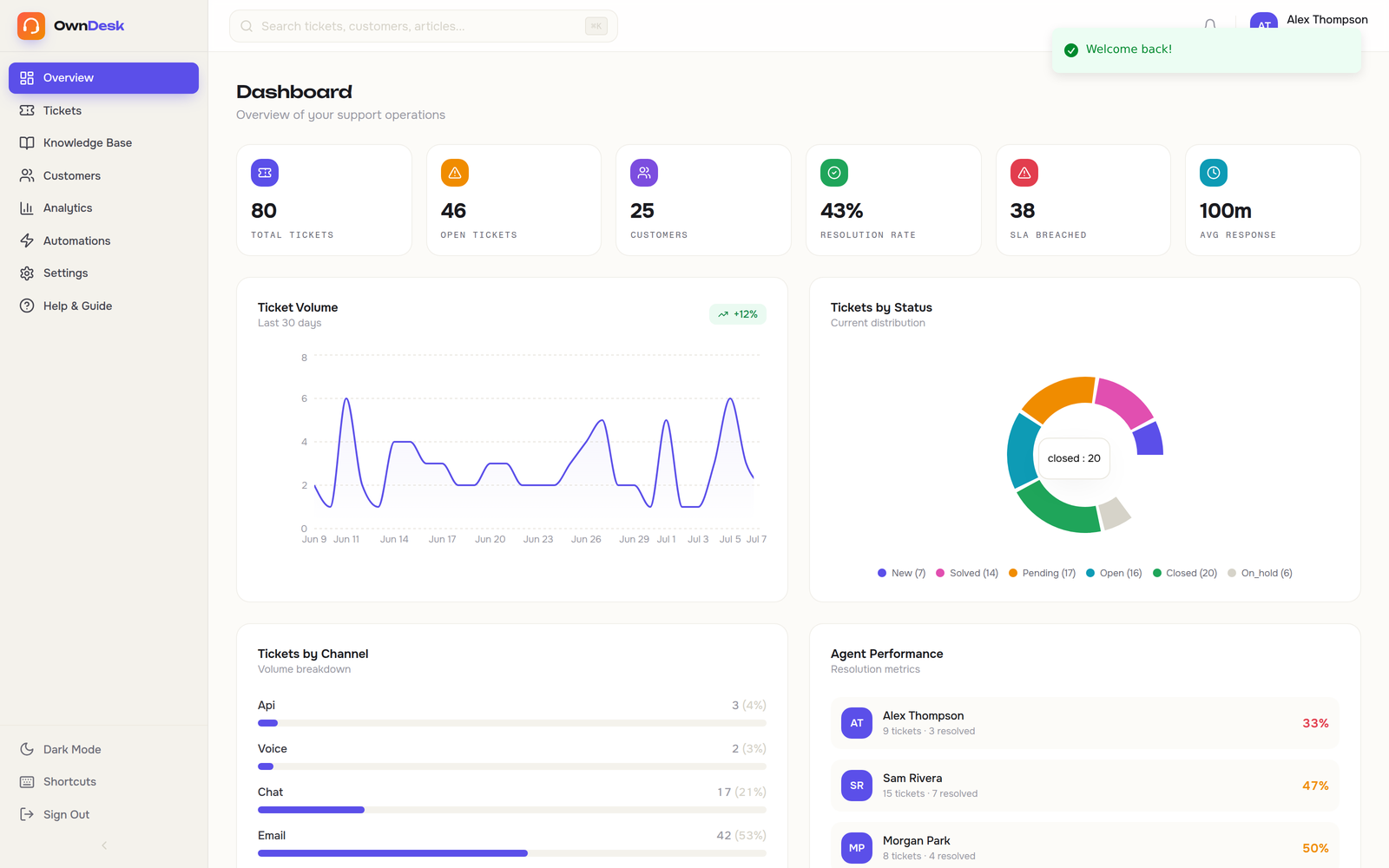This screenshot has height=868, width=1389.
Task: Click the 100m Avg Response value
Action: tap(1226, 211)
